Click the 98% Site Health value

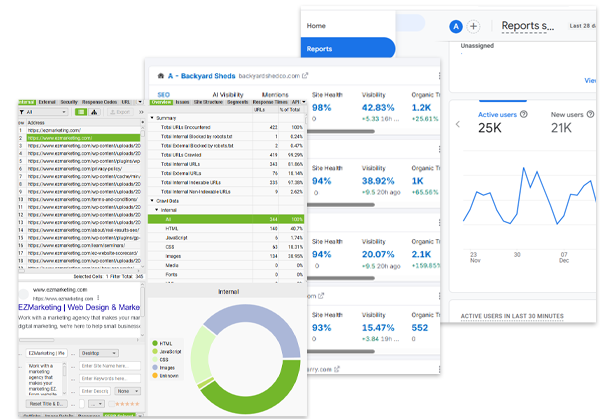321,108
